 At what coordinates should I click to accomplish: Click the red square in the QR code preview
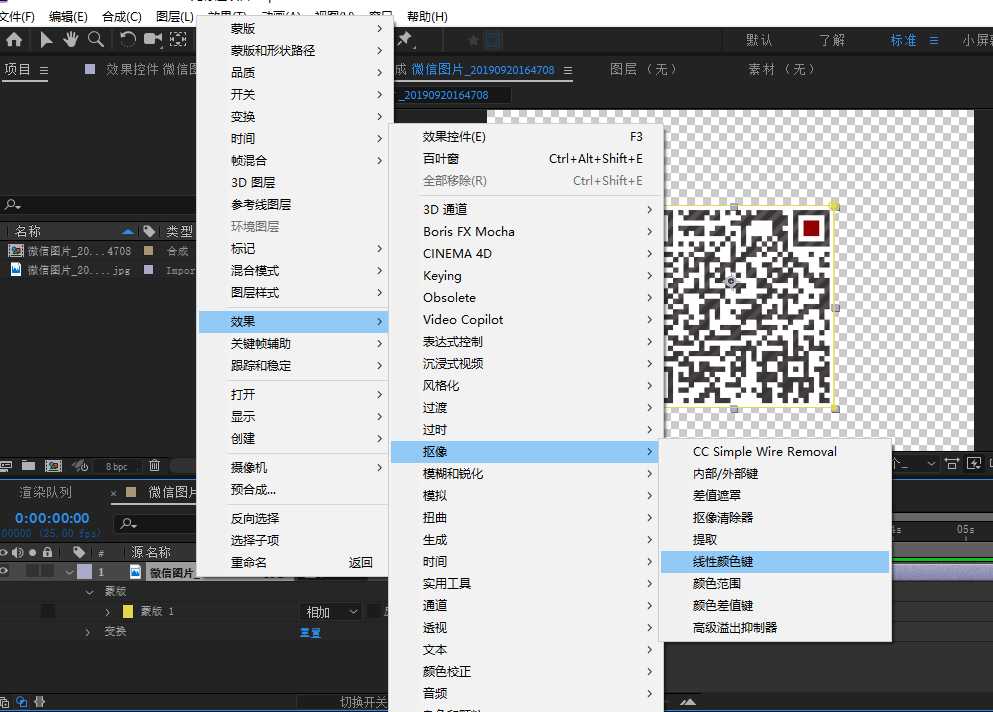[811, 227]
